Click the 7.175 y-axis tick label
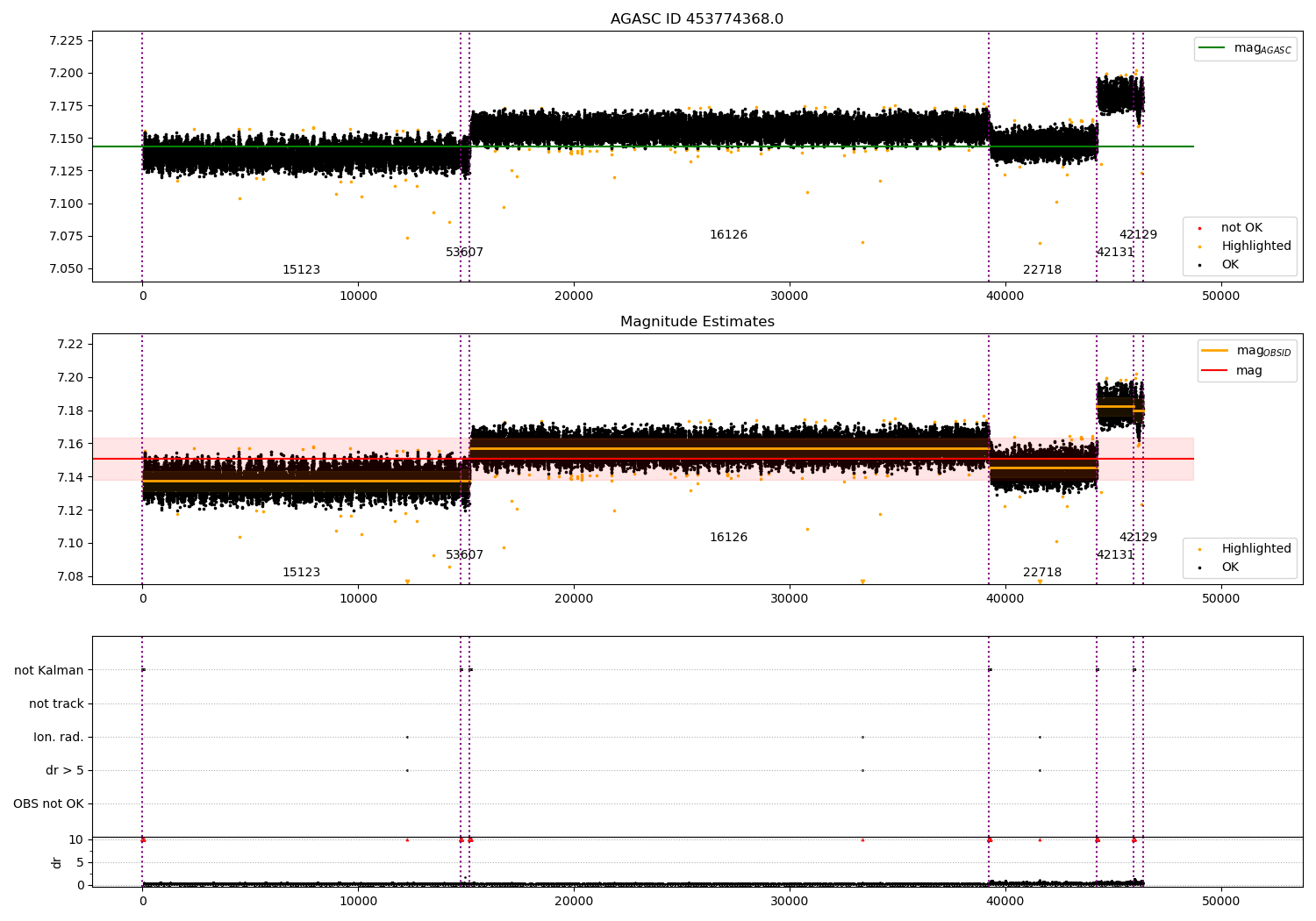 click(66, 106)
